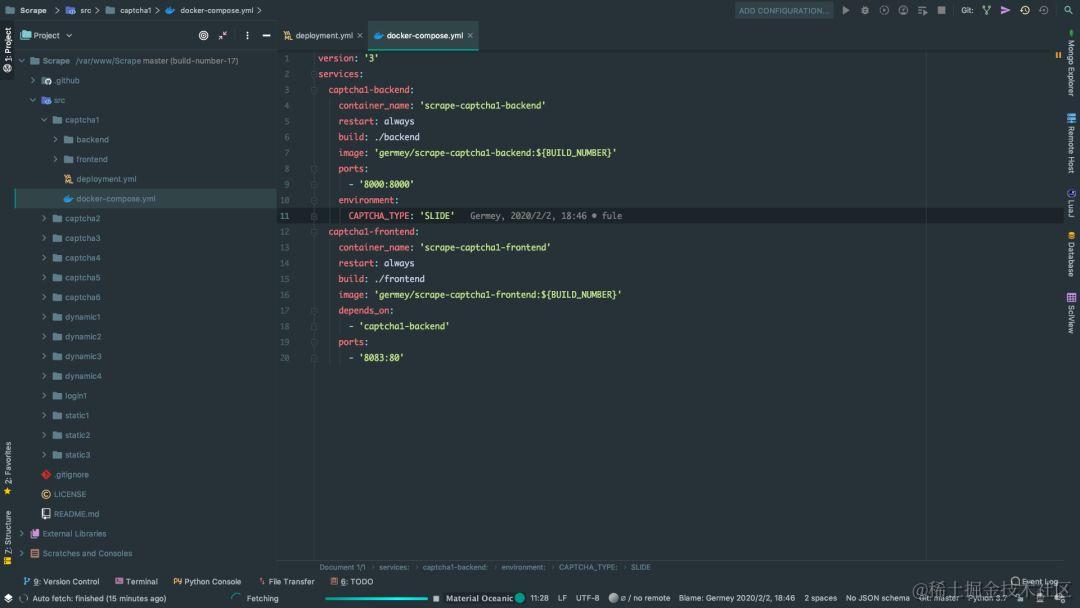This screenshot has height=608, width=1080.
Task: Open the Project view dropdown
Action: click(46, 35)
